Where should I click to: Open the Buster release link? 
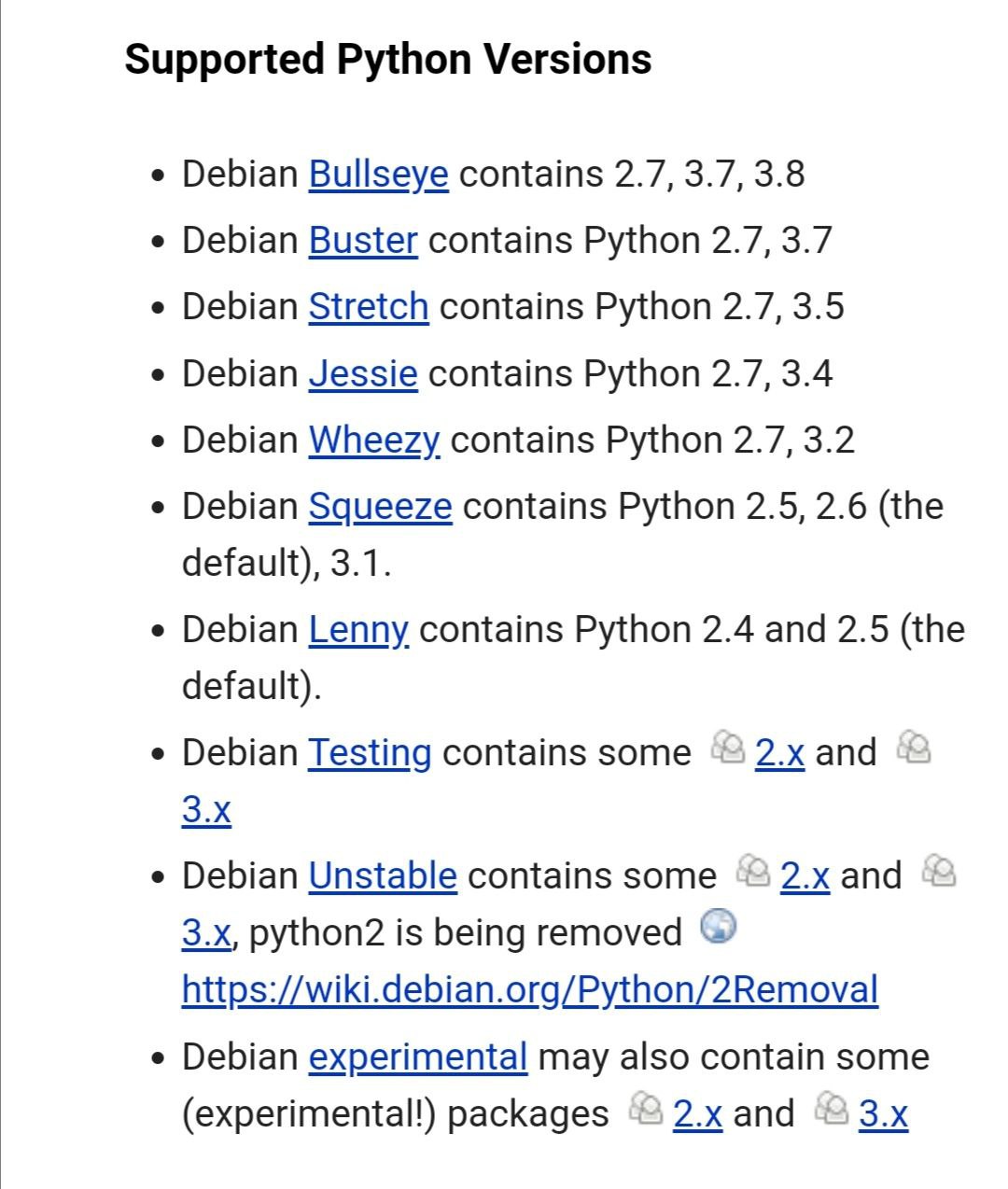tap(363, 241)
